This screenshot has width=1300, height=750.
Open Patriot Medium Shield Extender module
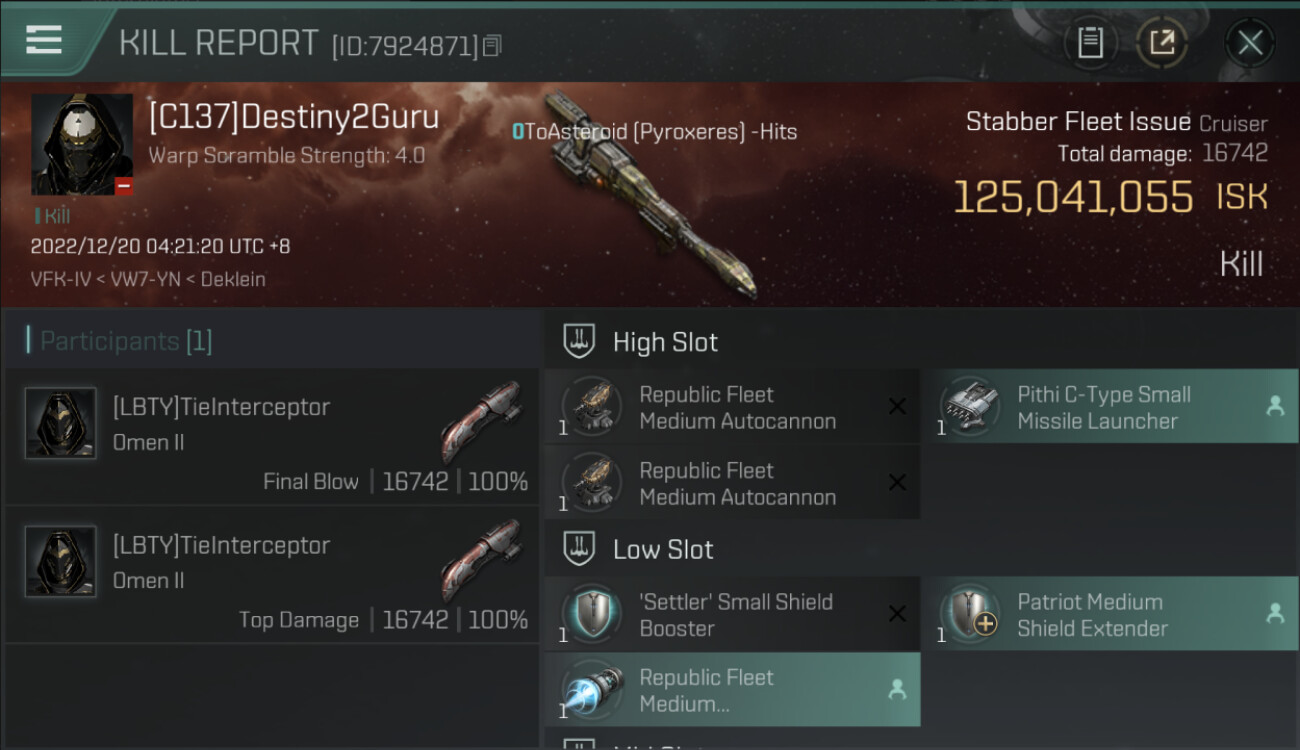pyautogui.click(x=1110, y=615)
